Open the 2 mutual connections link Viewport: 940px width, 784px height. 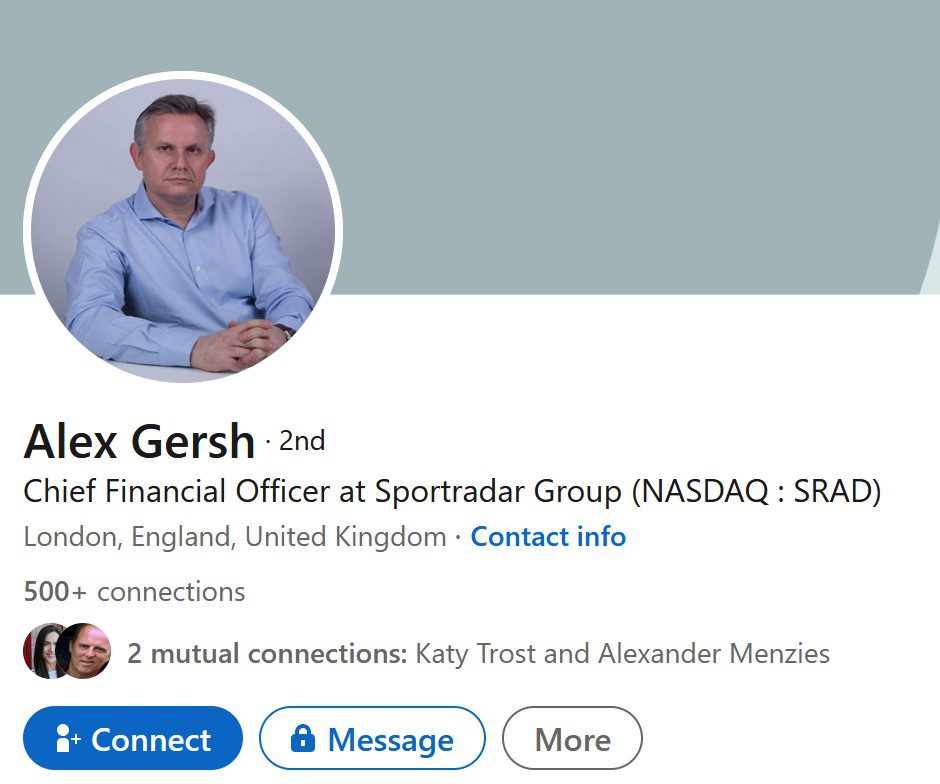[266, 655]
